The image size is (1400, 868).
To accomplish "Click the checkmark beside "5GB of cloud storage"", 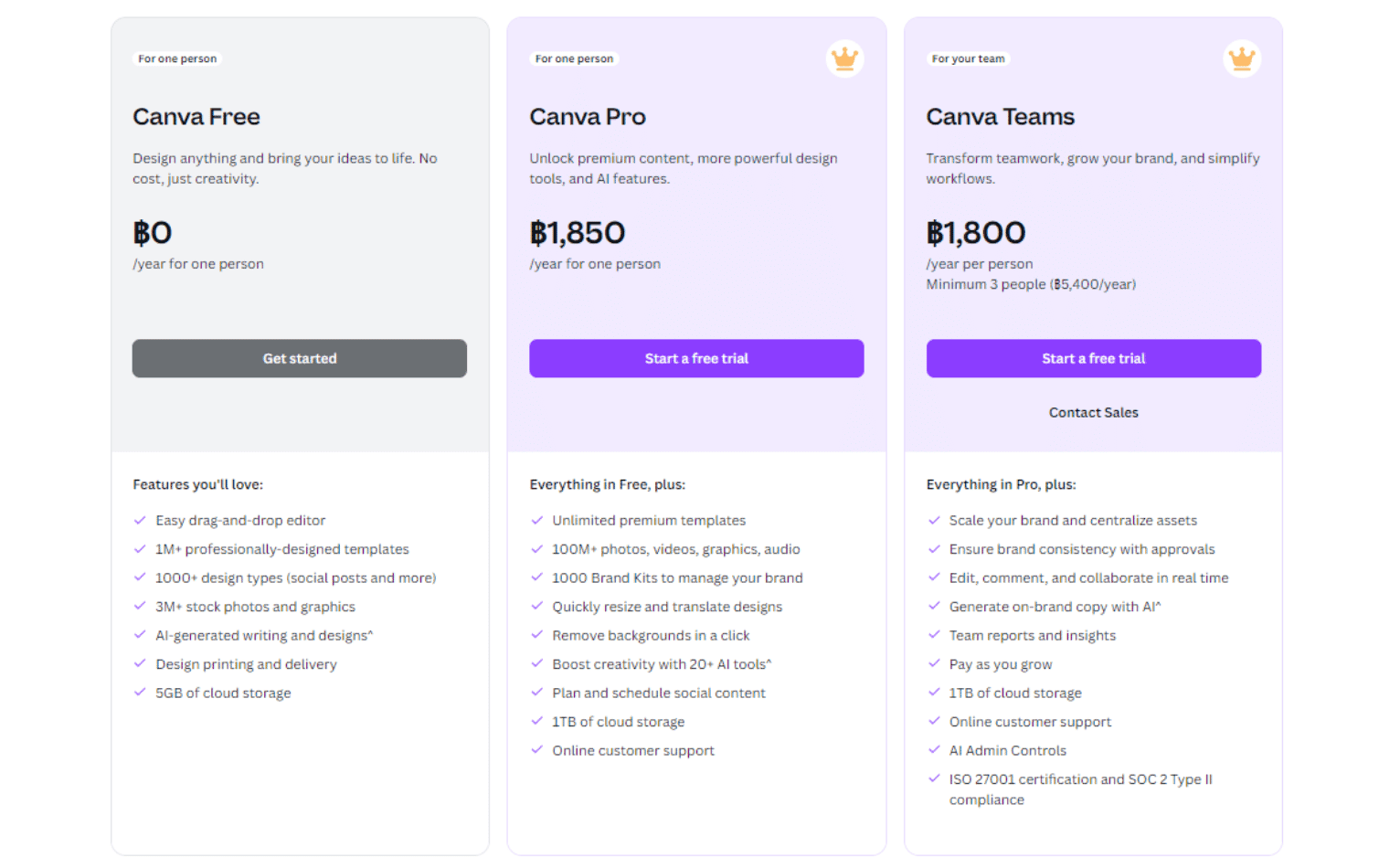I will point(140,693).
